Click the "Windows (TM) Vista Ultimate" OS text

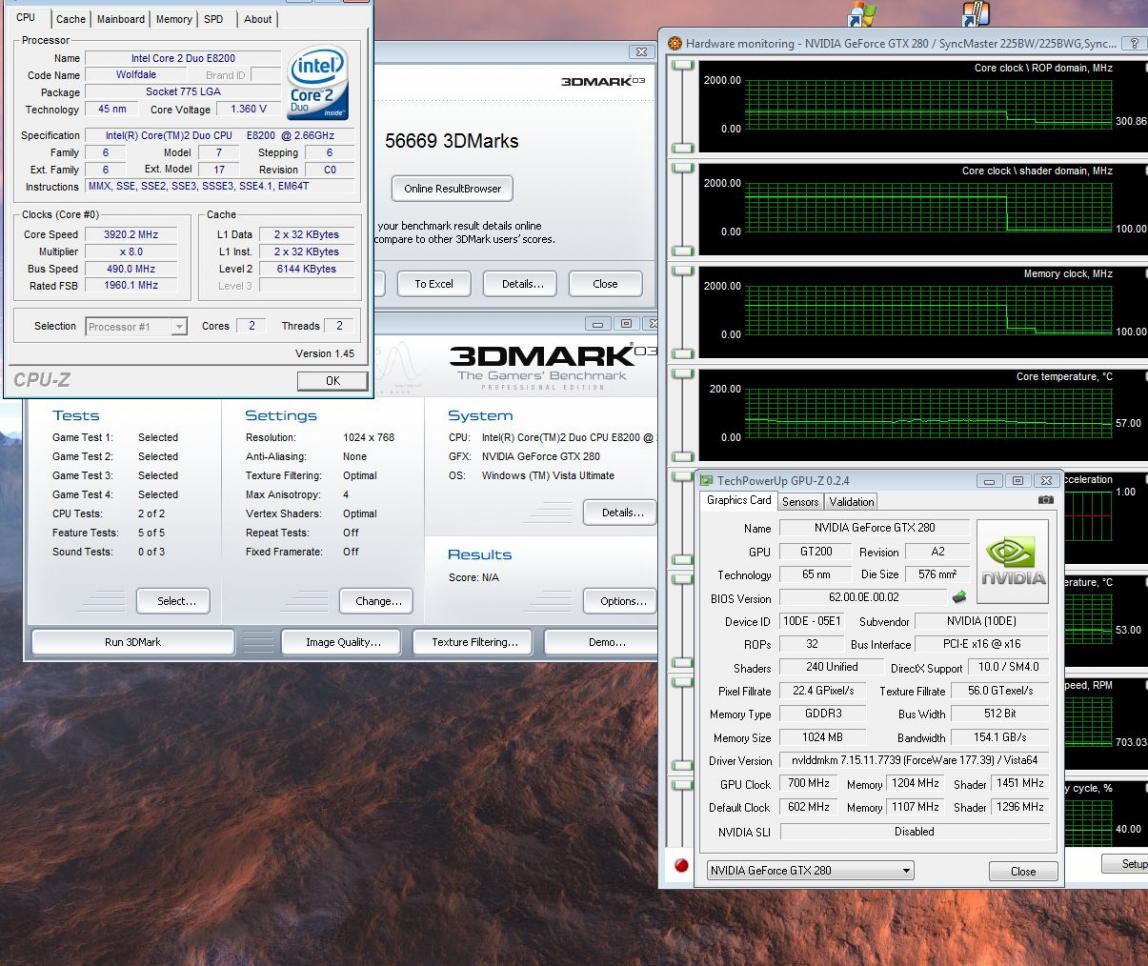pos(548,475)
